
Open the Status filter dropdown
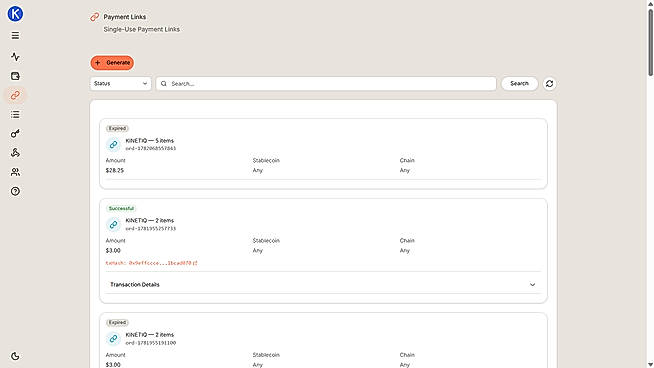pyautogui.click(x=121, y=83)
